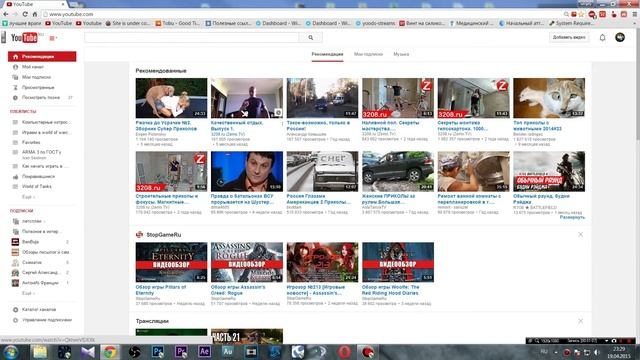This screenshot has width=640, height=360.
Task: Open the Chrome hamburger menu
Action: 635,14
